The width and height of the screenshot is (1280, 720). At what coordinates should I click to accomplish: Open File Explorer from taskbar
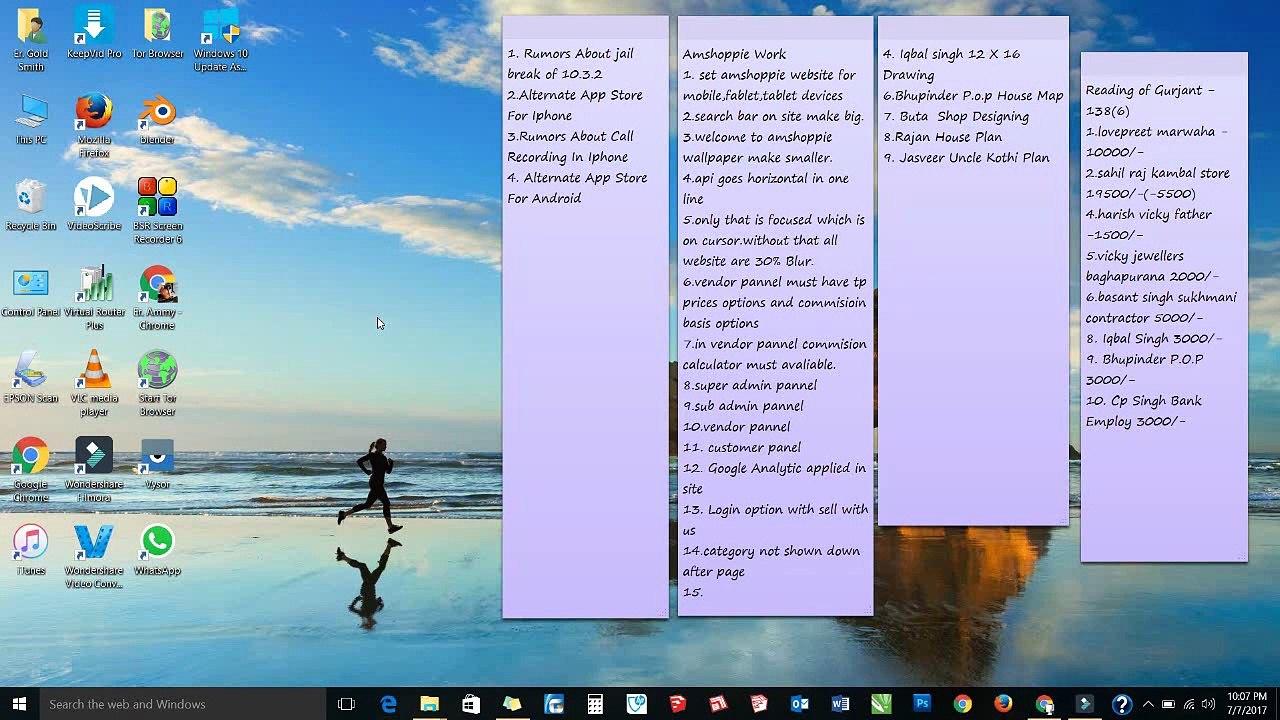[x=429, y=704]
